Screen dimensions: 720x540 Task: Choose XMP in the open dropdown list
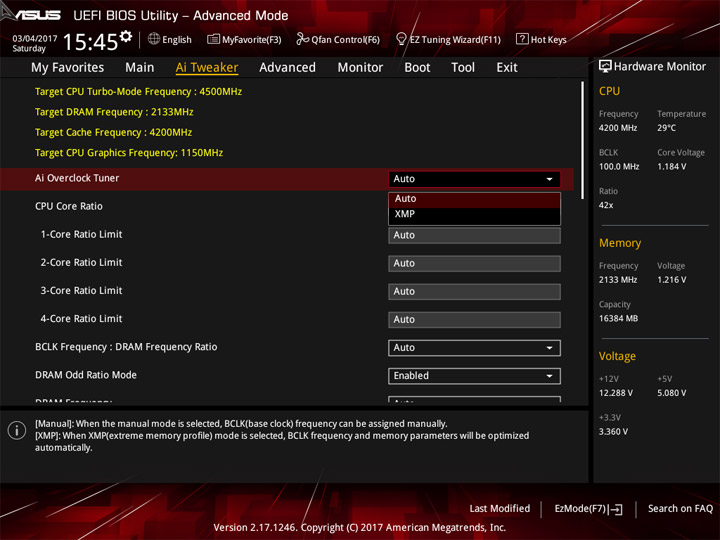474,214
